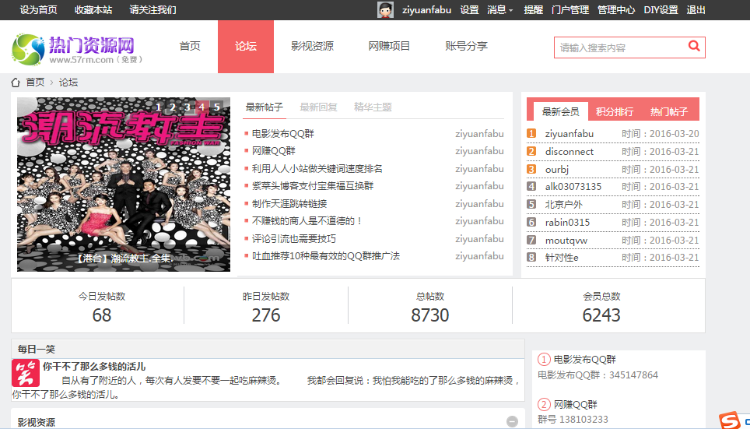Select slide number 1 on banner
The width and height of the screenshot is (750, 429).
[158, 107]
